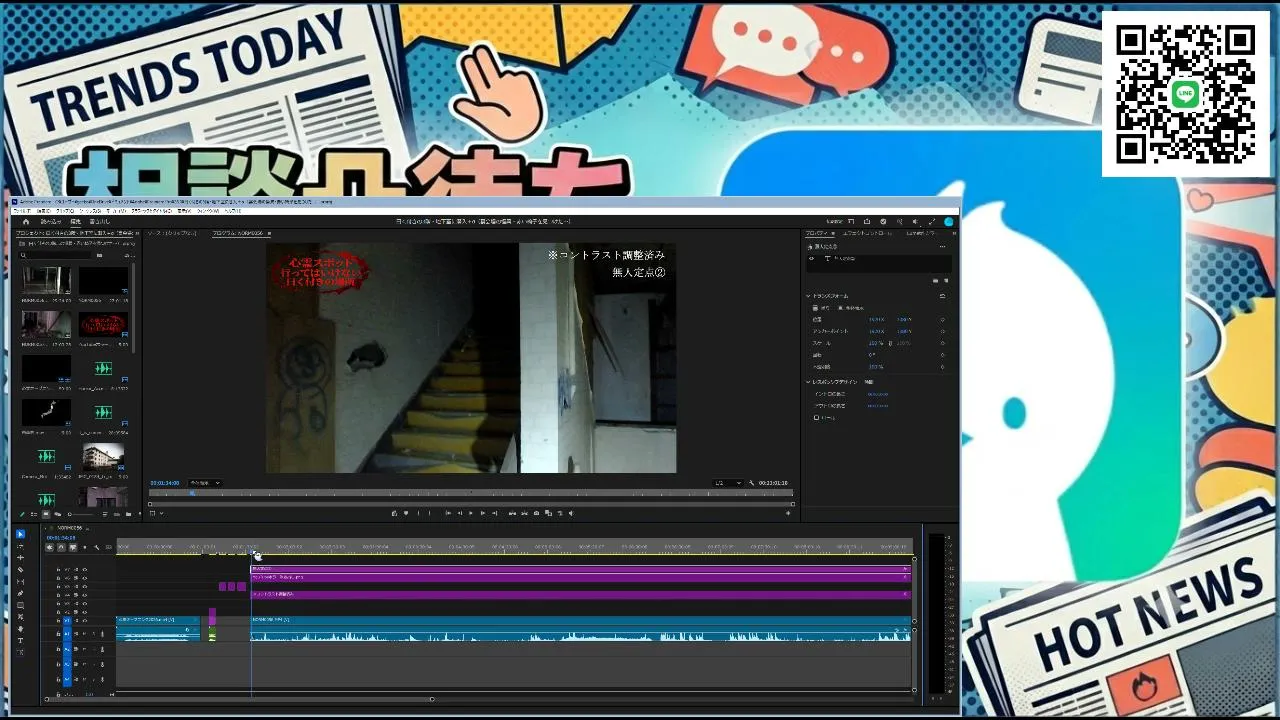1280x720 pixels.
Task: Open the playback resolution 1/2 dropdown
Action: [727, 483]
